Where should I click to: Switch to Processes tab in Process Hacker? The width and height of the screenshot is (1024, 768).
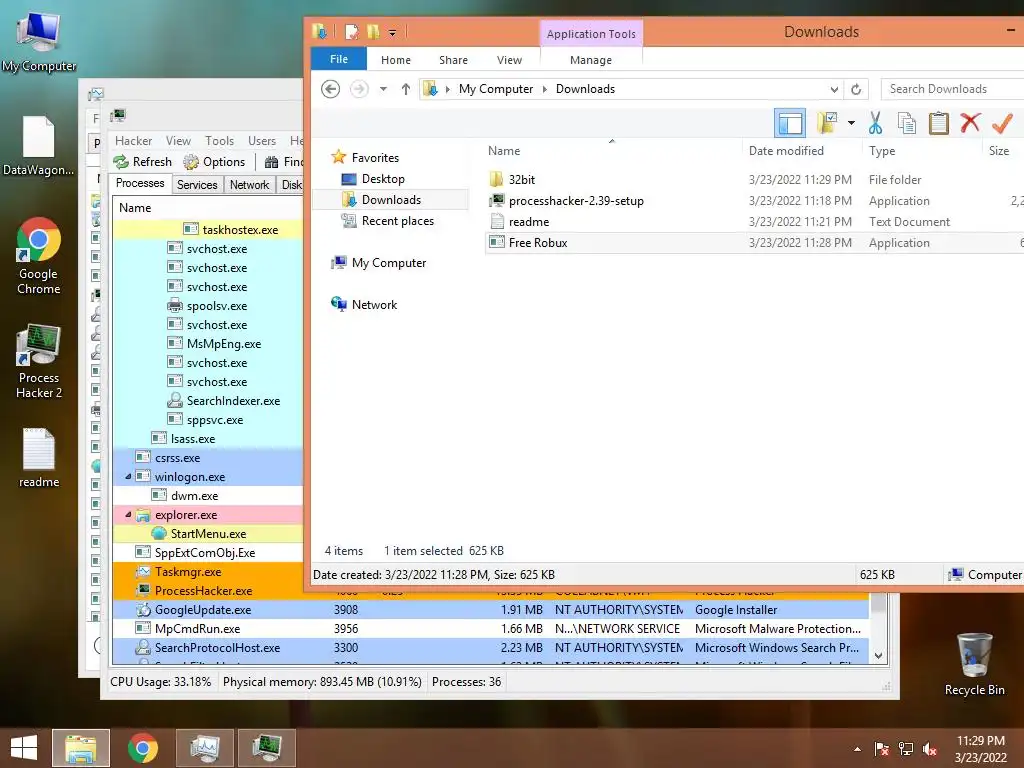[x=140, y=184]
